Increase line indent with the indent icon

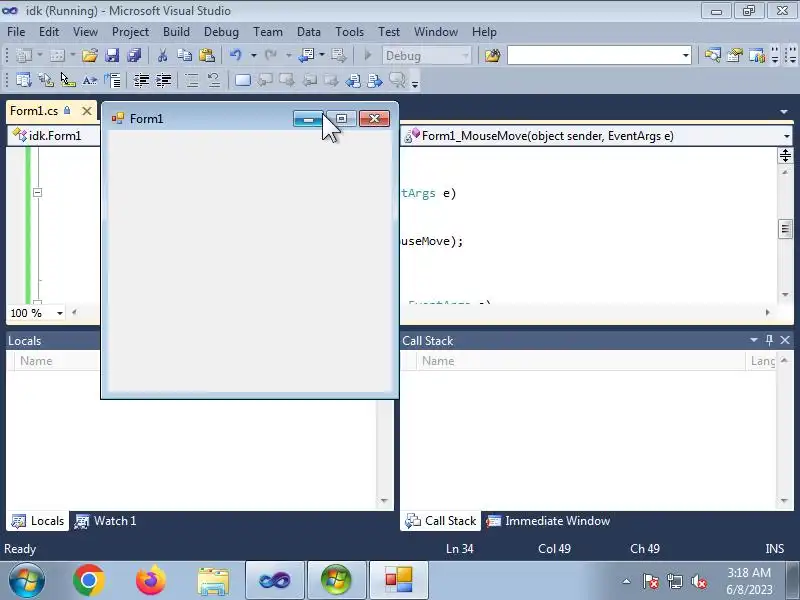164,80
